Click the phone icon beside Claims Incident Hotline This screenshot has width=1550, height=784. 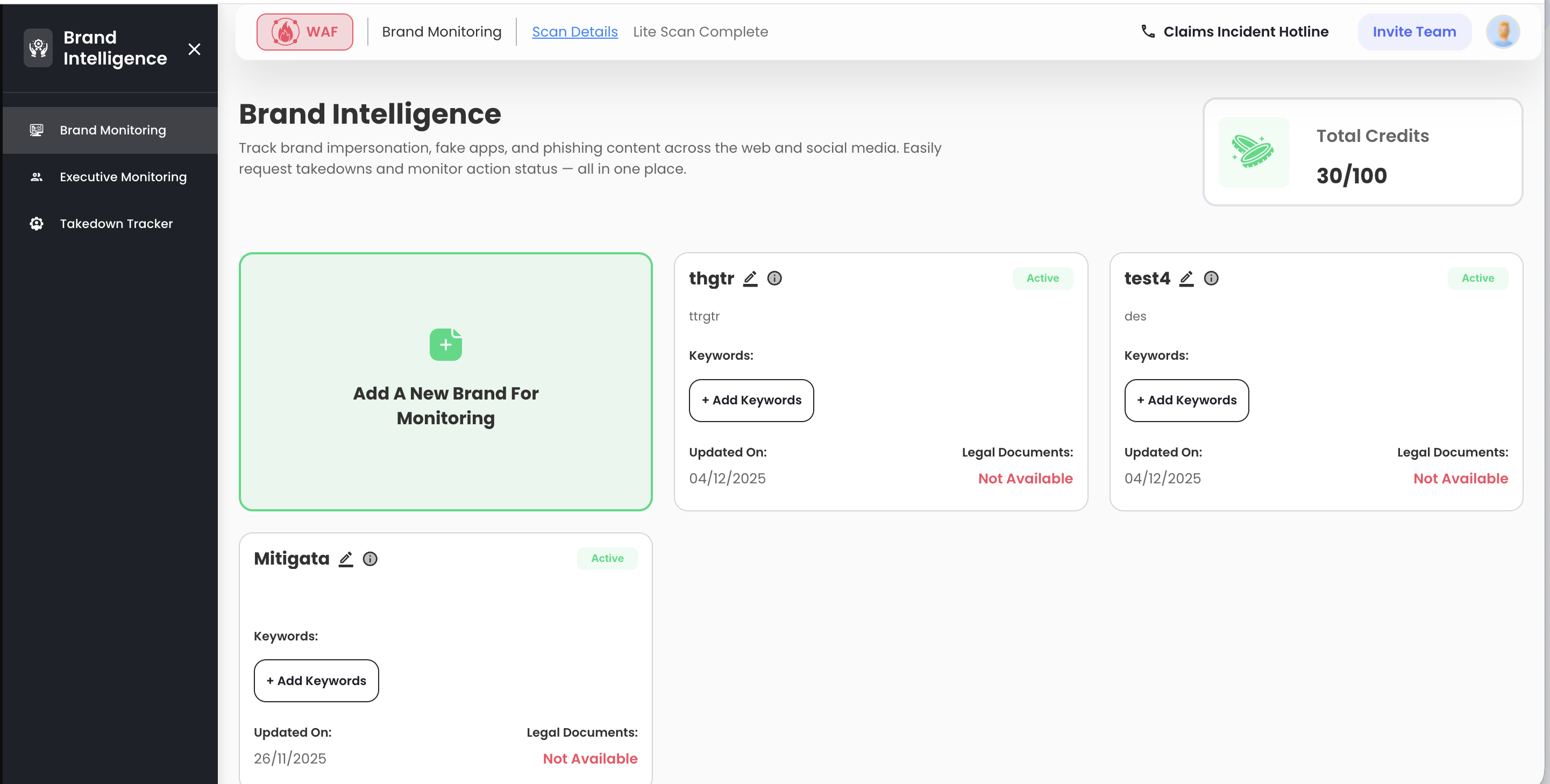coord(1148,31)
